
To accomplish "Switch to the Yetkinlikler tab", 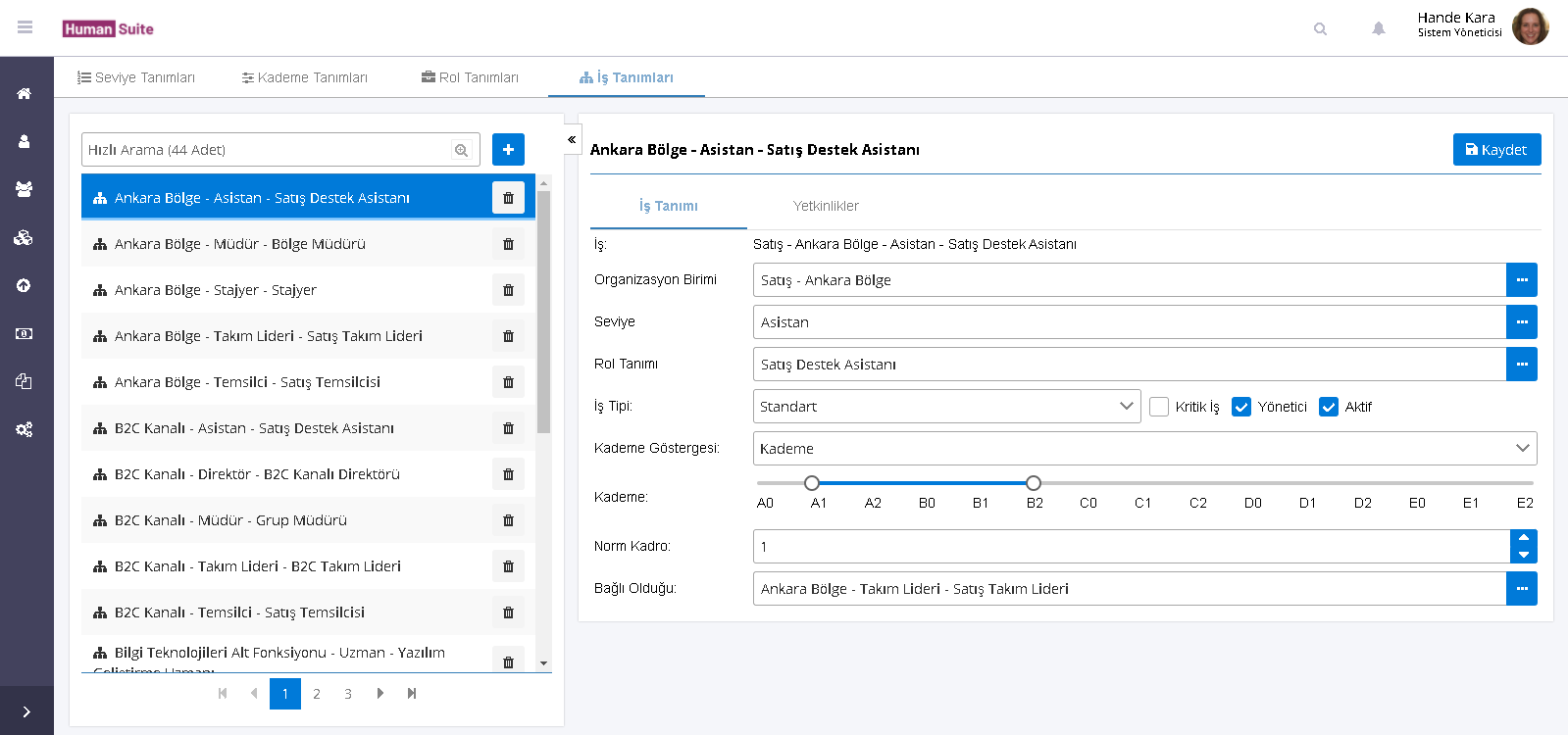I will (x=826, y=206).
